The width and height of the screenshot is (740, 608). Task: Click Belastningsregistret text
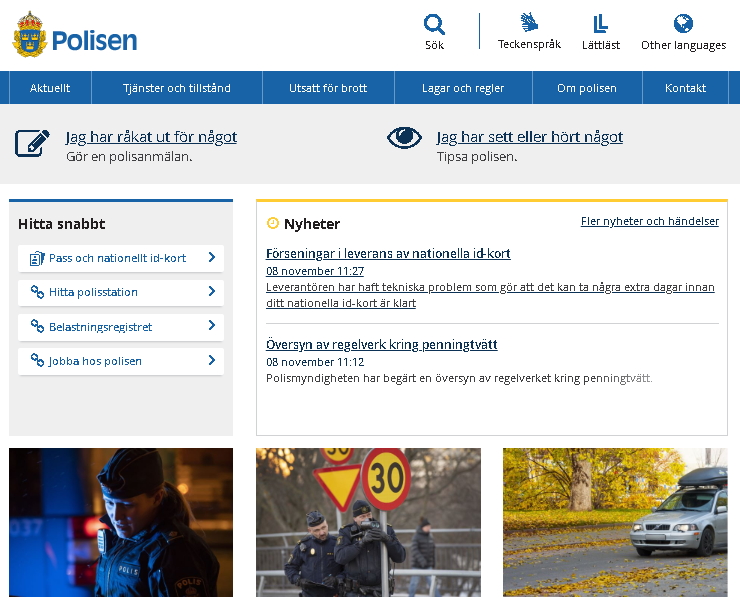tap(101, 327)
